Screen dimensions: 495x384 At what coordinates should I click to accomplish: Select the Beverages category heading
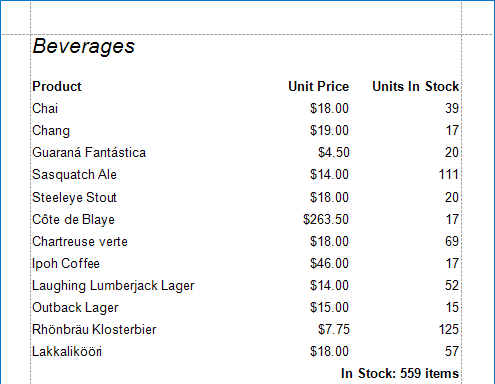tap(84, 46)
